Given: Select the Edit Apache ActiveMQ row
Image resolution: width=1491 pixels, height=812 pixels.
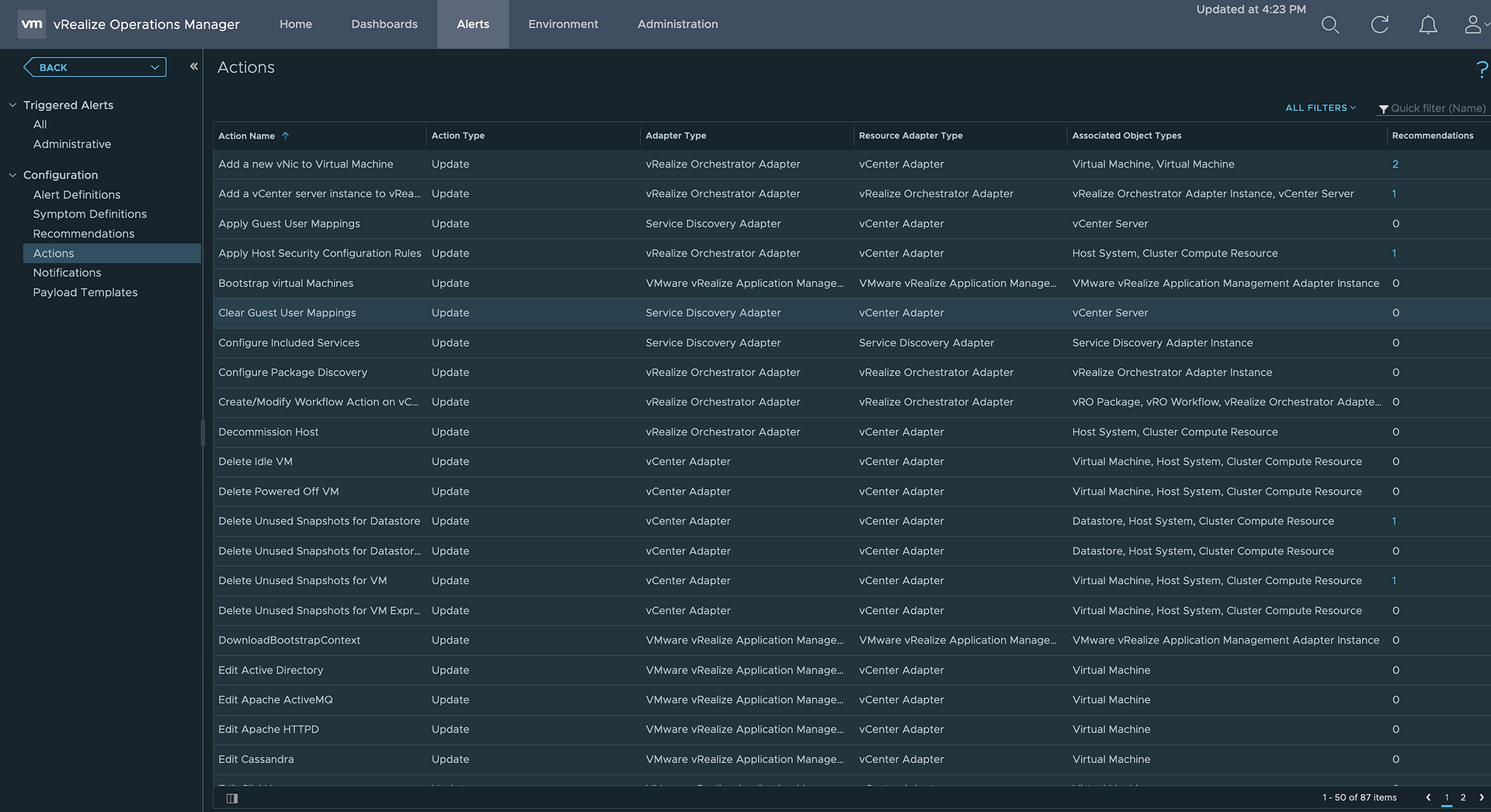Looking at the screenshot, I should [x=852, y=700].
